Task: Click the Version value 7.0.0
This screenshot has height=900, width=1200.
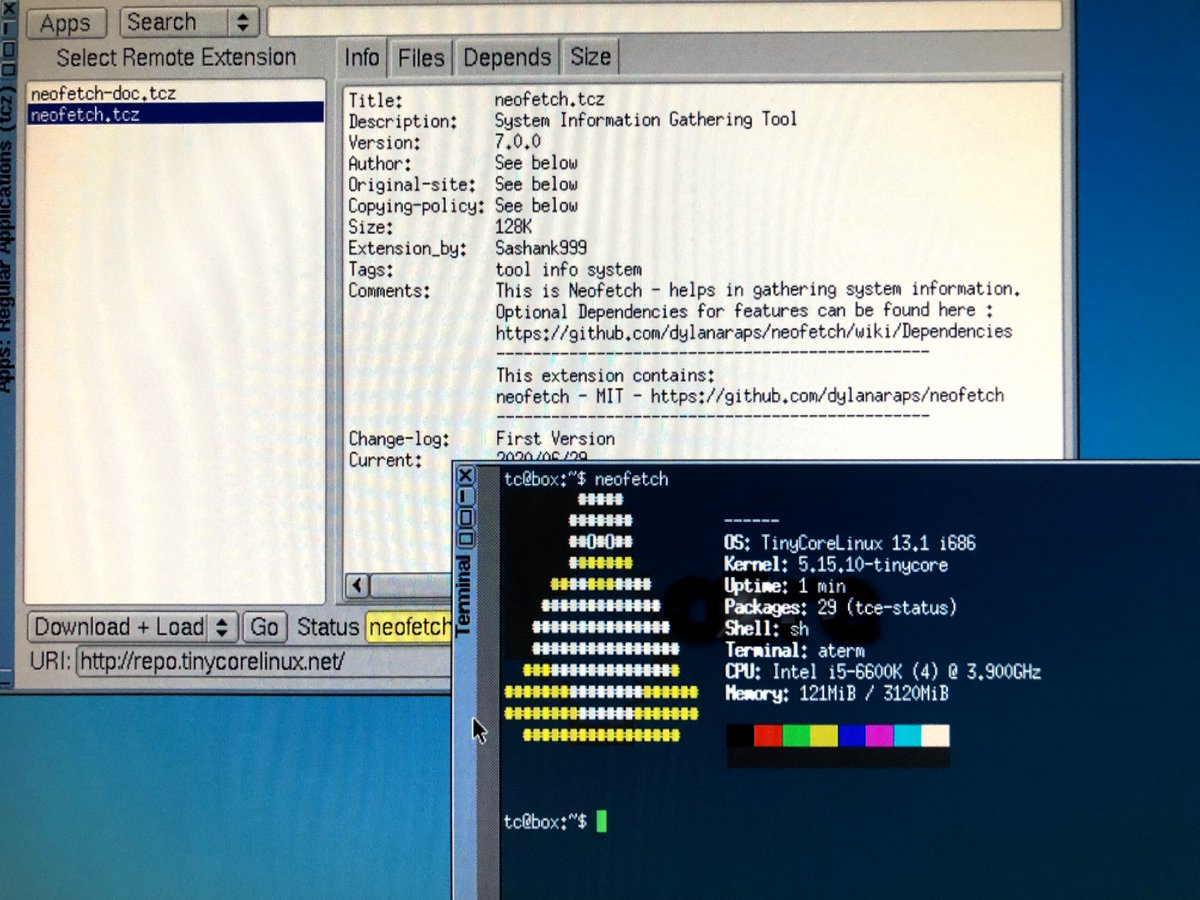Action: [x=518, y=142]
